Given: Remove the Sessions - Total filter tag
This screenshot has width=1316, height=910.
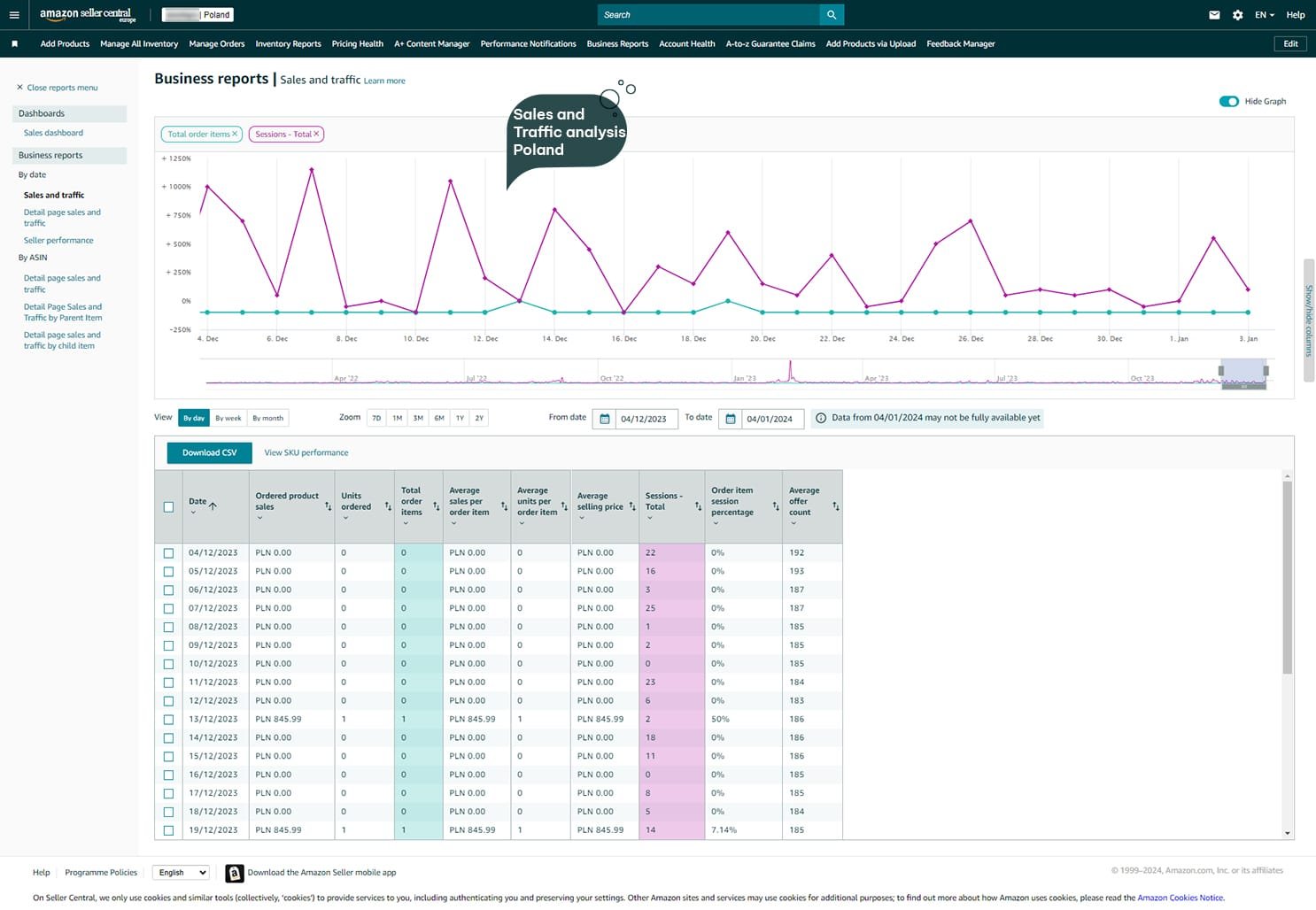Looking at the screenshot, I should 316,134.
